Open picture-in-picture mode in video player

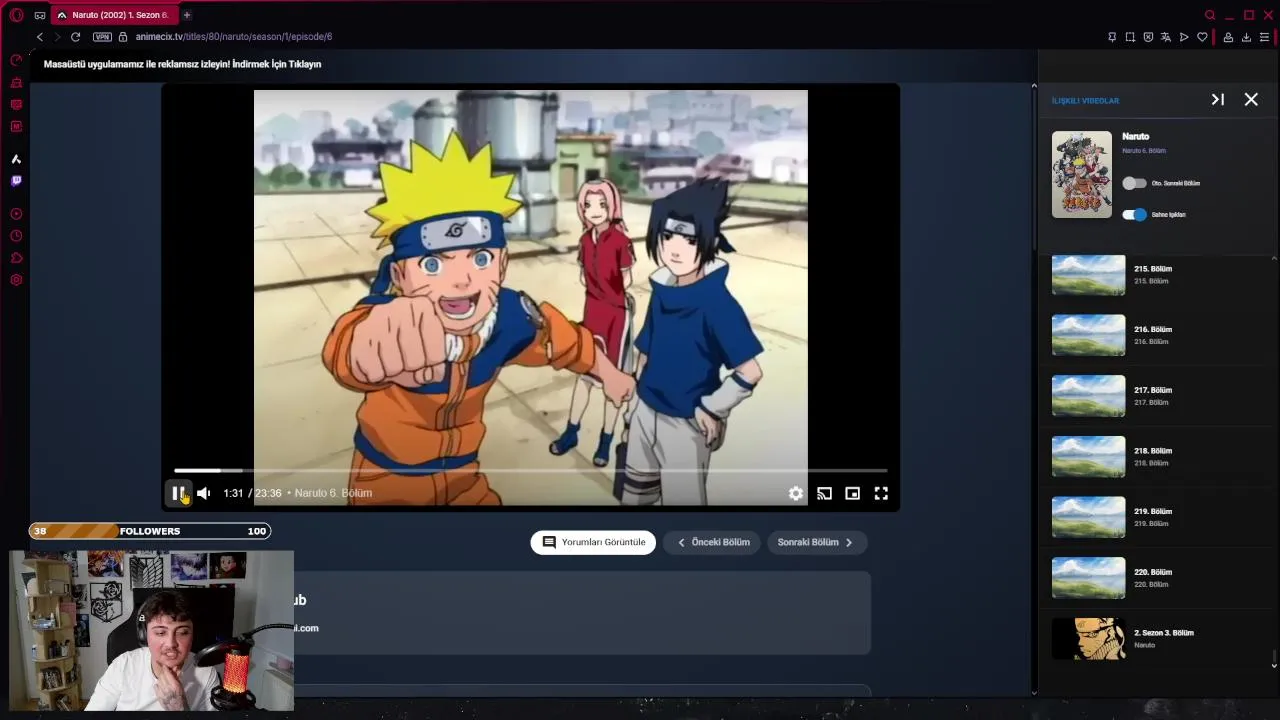[852, 493]
